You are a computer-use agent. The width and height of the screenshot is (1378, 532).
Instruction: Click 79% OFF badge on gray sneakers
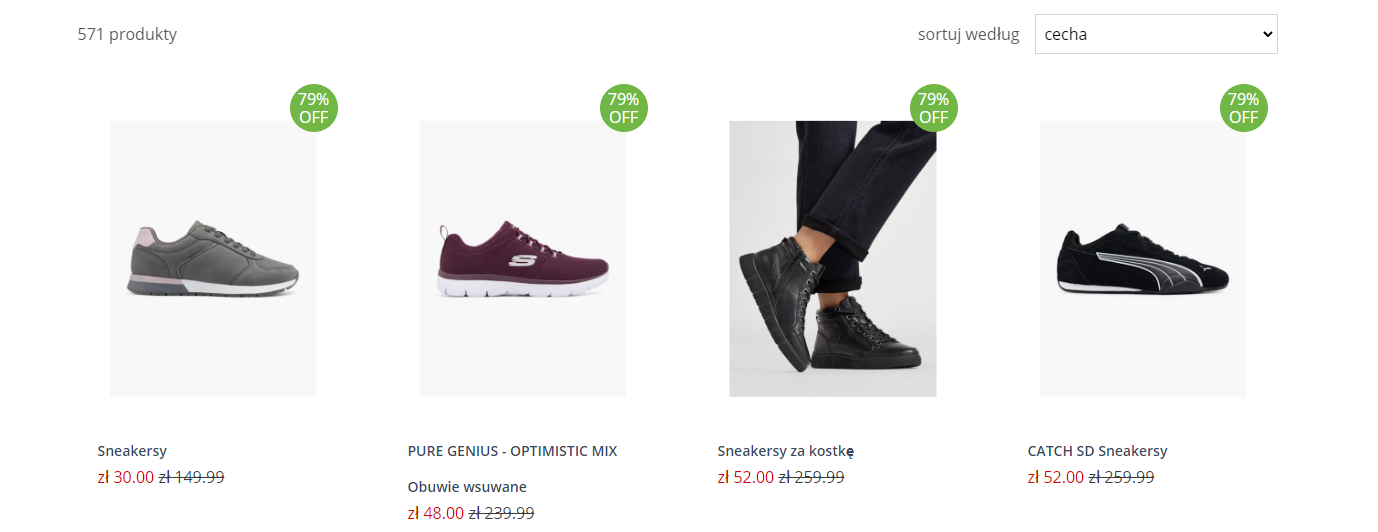point(313,108)
